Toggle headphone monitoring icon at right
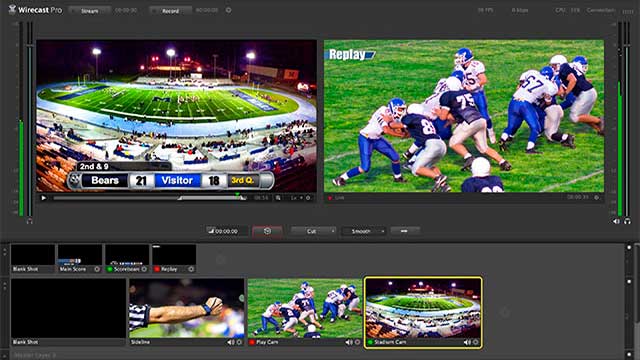 click(627, 222)
